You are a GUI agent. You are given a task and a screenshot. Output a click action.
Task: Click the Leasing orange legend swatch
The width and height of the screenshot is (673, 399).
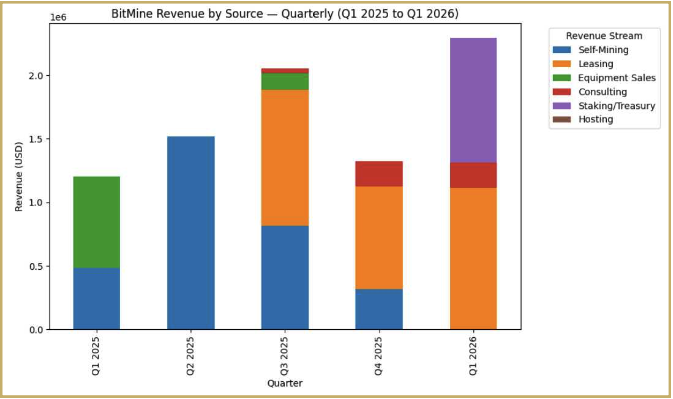(x=562, y=64)
